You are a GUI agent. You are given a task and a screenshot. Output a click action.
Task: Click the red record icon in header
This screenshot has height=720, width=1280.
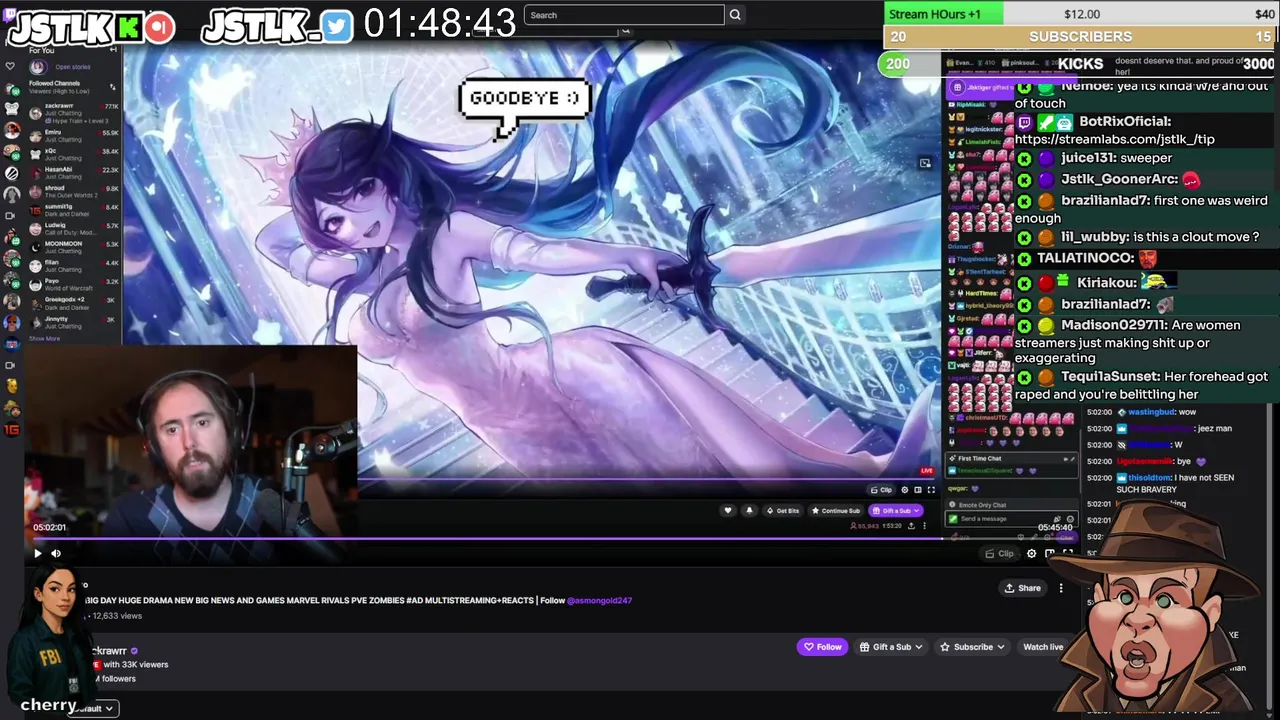[x=159, y=28]
